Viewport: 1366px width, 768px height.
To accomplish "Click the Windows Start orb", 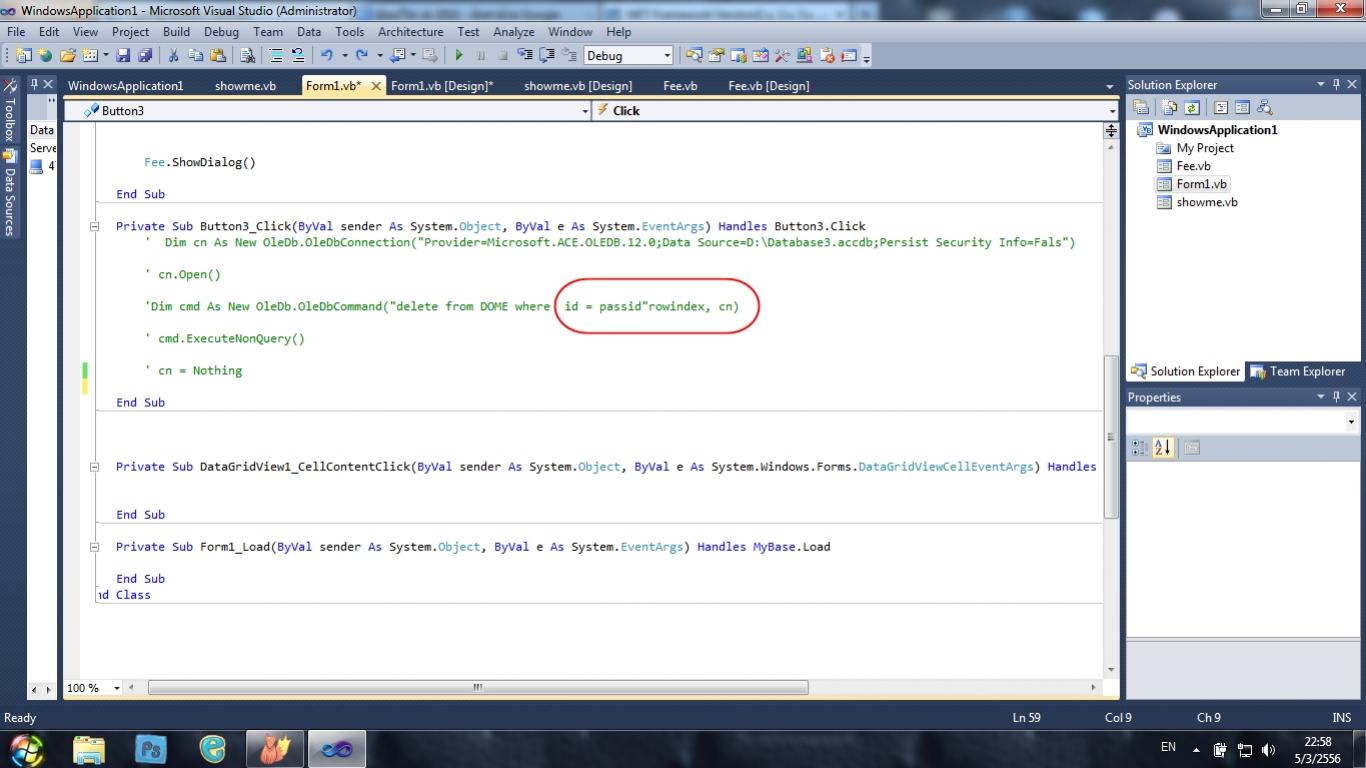I will click(x=26, y=748).
